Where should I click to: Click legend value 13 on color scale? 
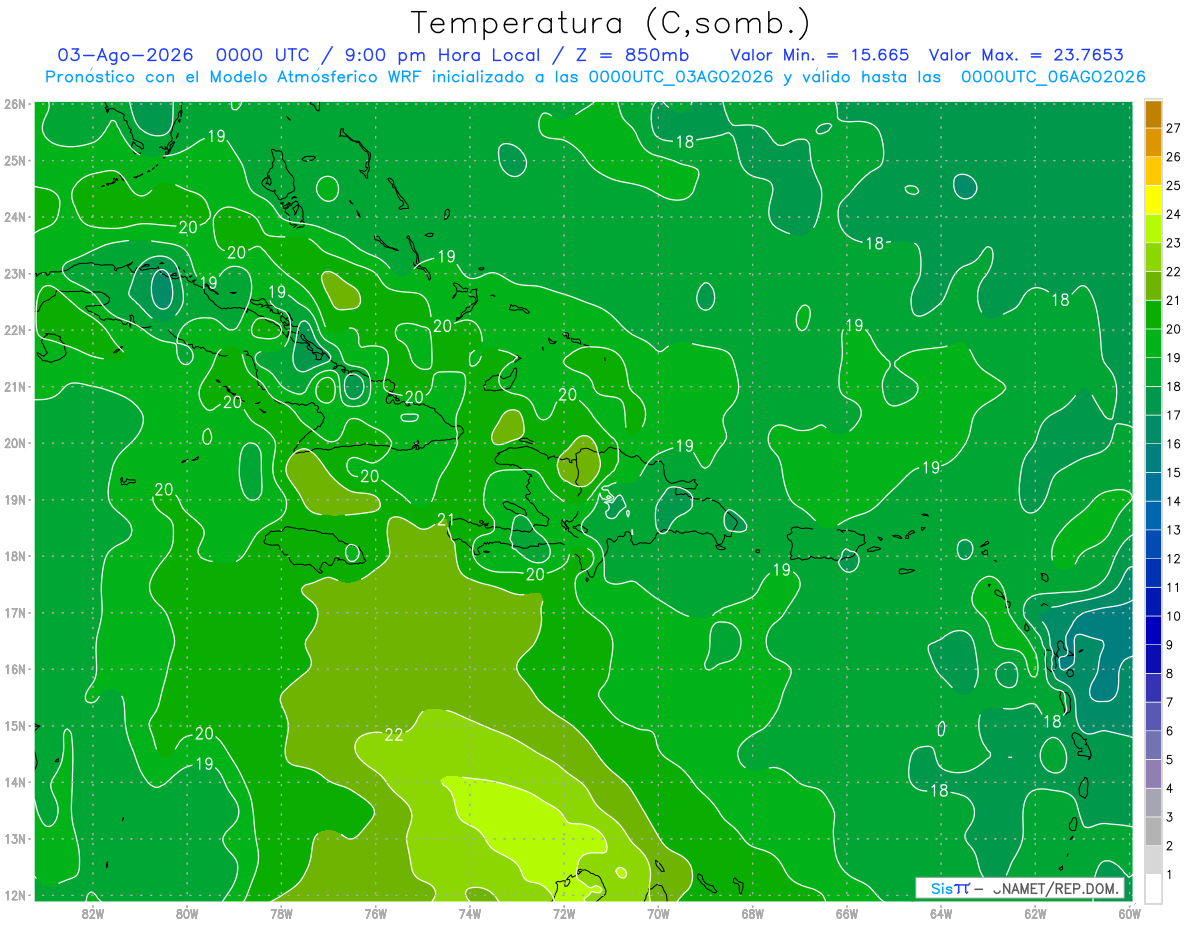[1174, 530]
